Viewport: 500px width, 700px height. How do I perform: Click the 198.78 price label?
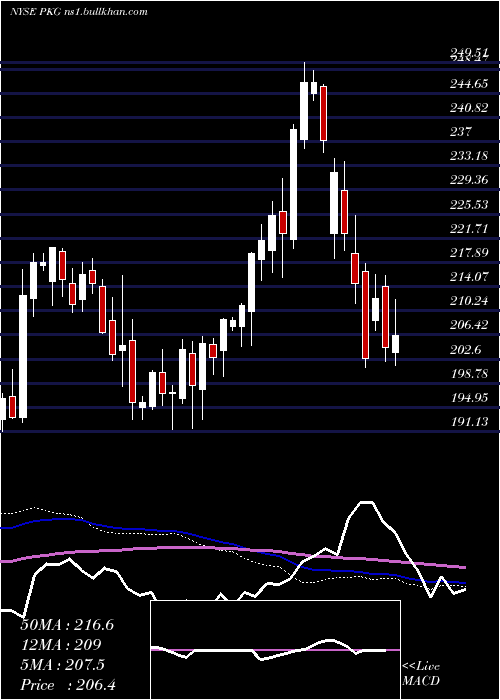(469, 374)
